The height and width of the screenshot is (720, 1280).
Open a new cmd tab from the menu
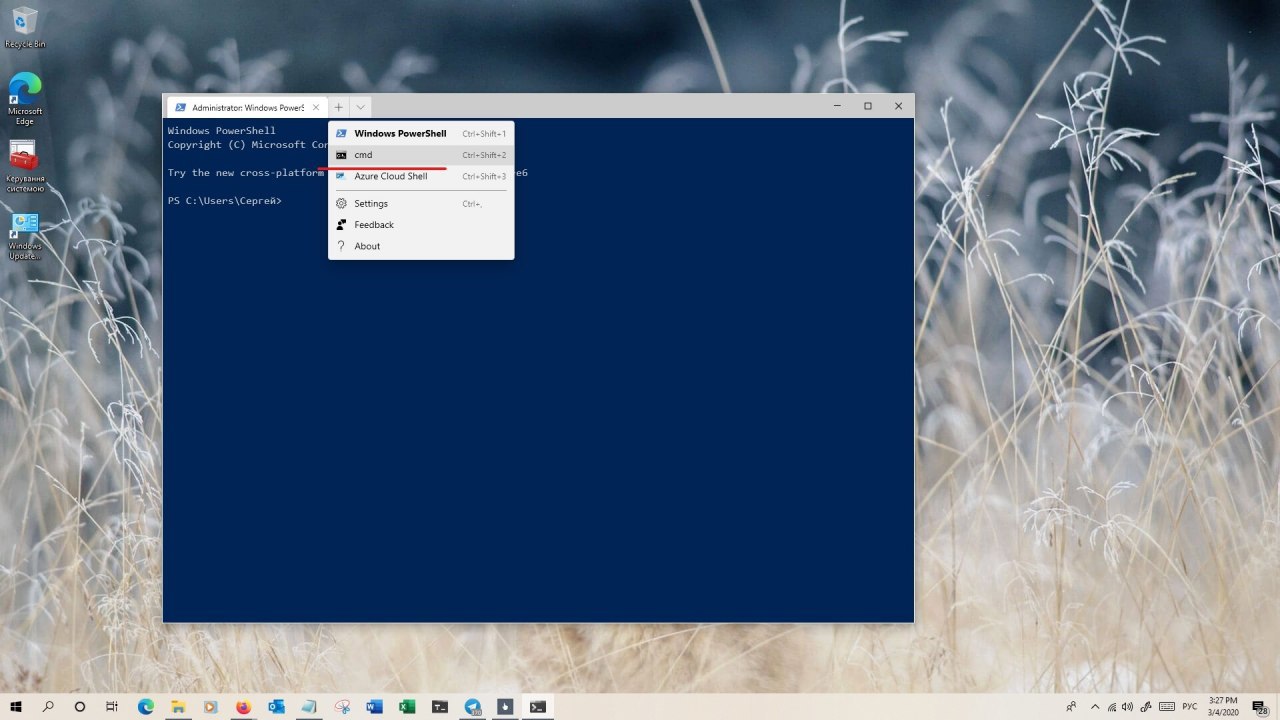[x=421, y=155]
